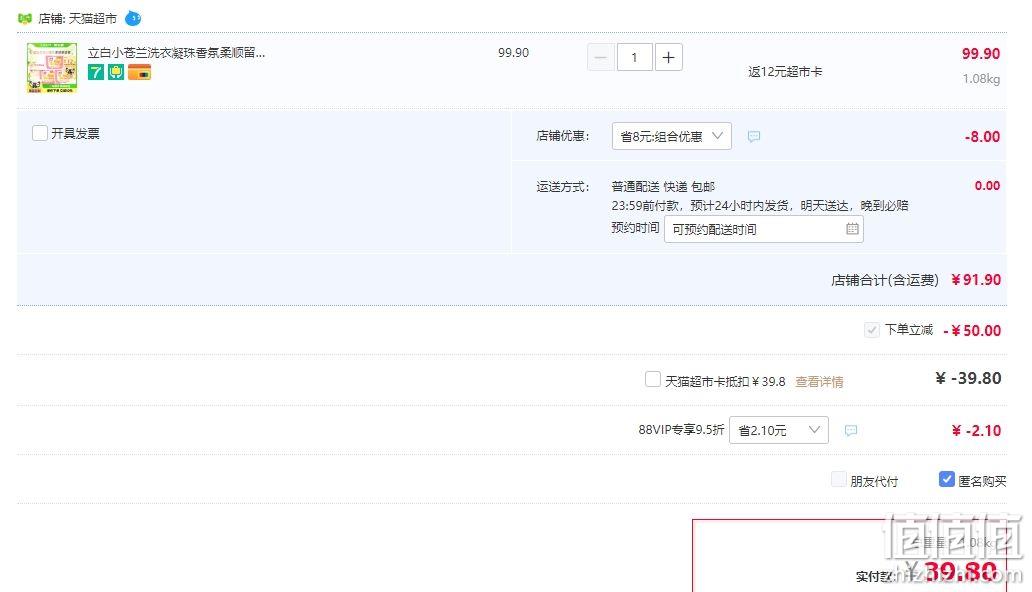Click the 返12元超市卡 promotion text
Screen dimensions: 1032x592
785,72
